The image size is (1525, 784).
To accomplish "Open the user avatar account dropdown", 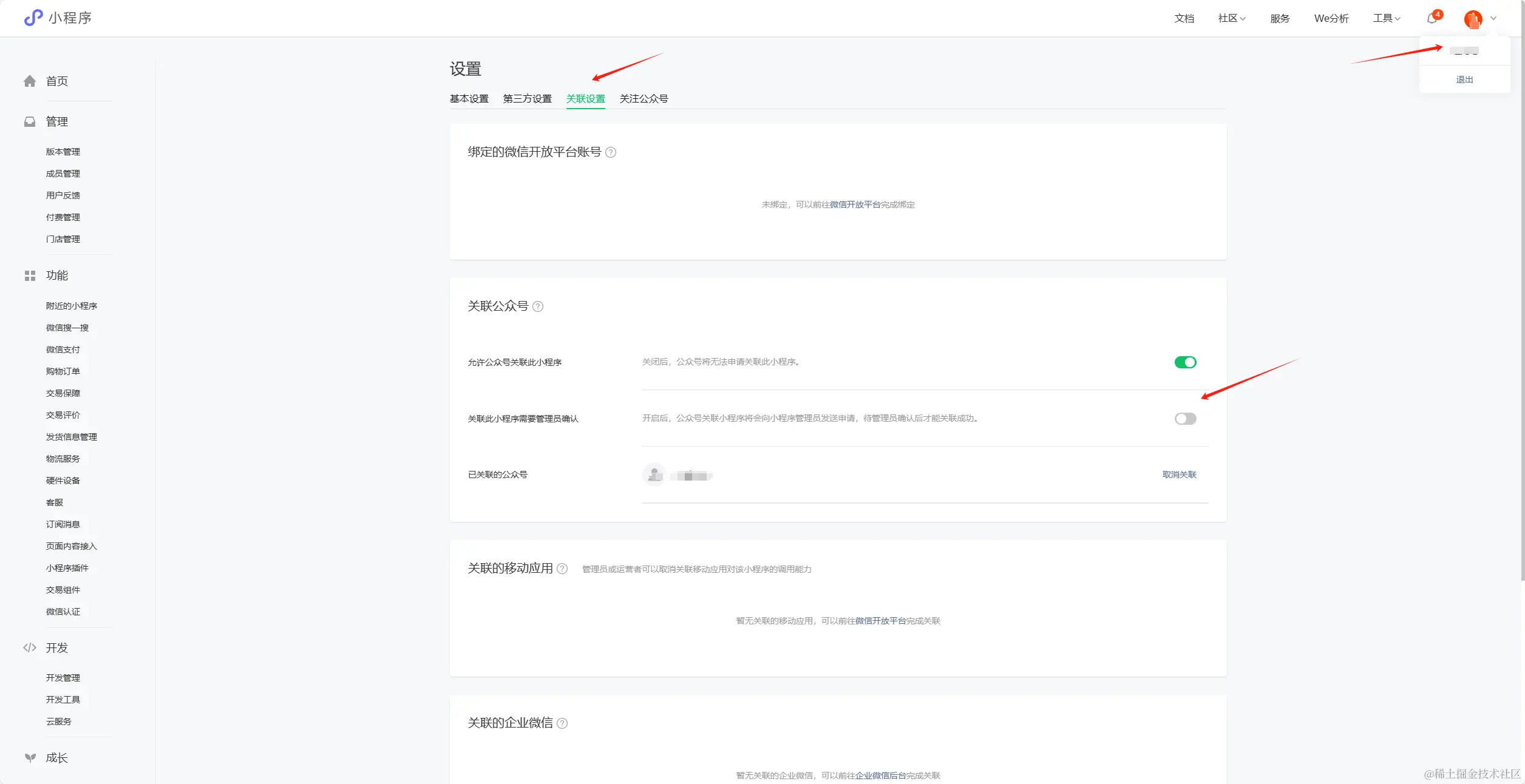I will click(1473, 19).
